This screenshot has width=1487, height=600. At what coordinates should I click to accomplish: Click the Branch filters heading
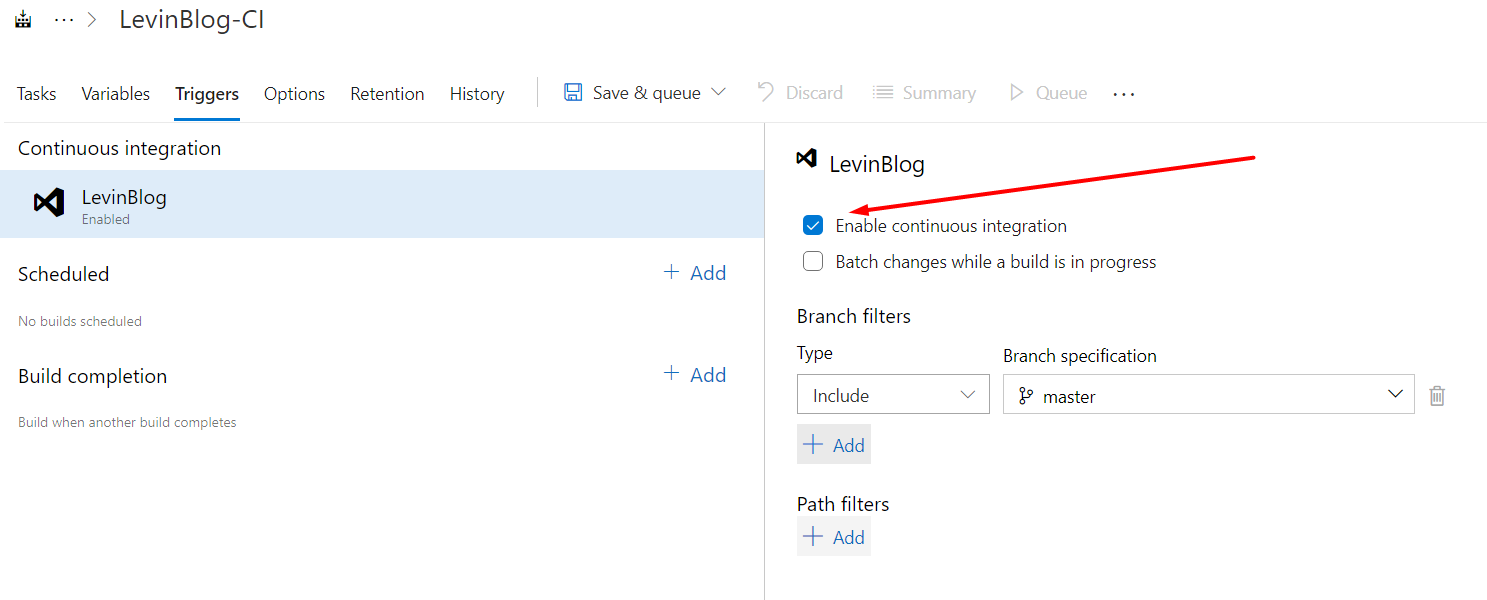(854, 316)
